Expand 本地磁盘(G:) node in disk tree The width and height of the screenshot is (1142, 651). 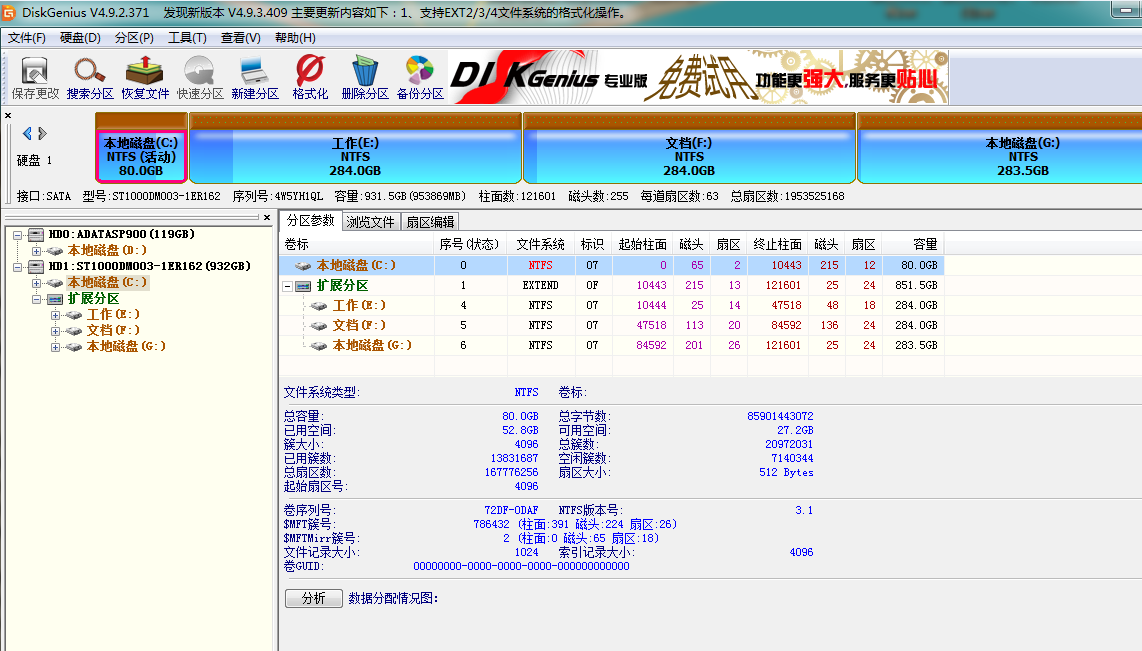56,347
